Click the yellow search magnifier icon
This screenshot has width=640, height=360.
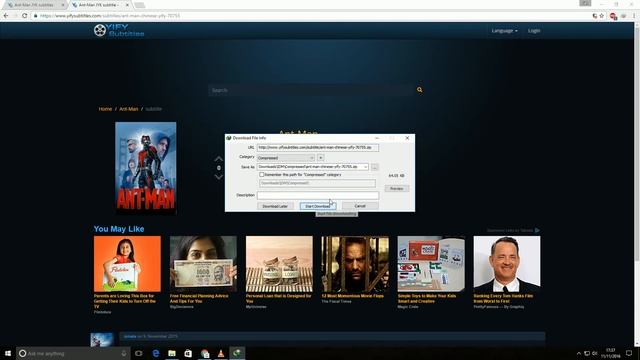(419, 90)
